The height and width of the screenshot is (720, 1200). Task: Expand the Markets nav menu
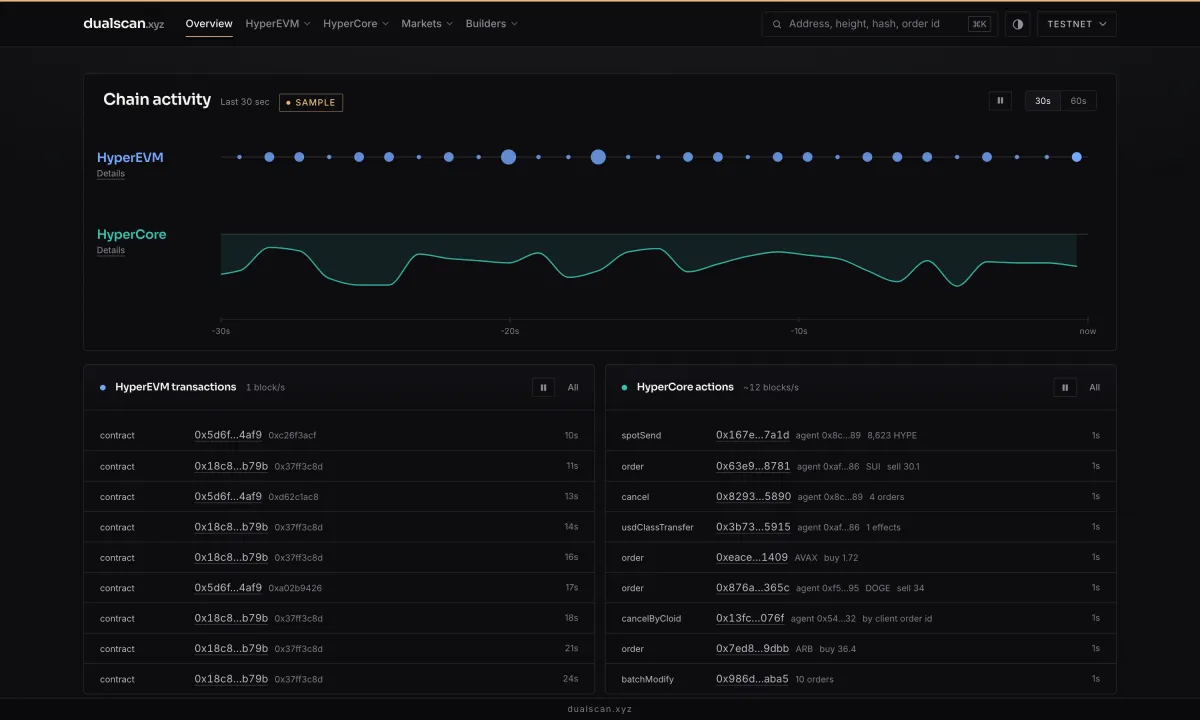[x=427, y=24]
